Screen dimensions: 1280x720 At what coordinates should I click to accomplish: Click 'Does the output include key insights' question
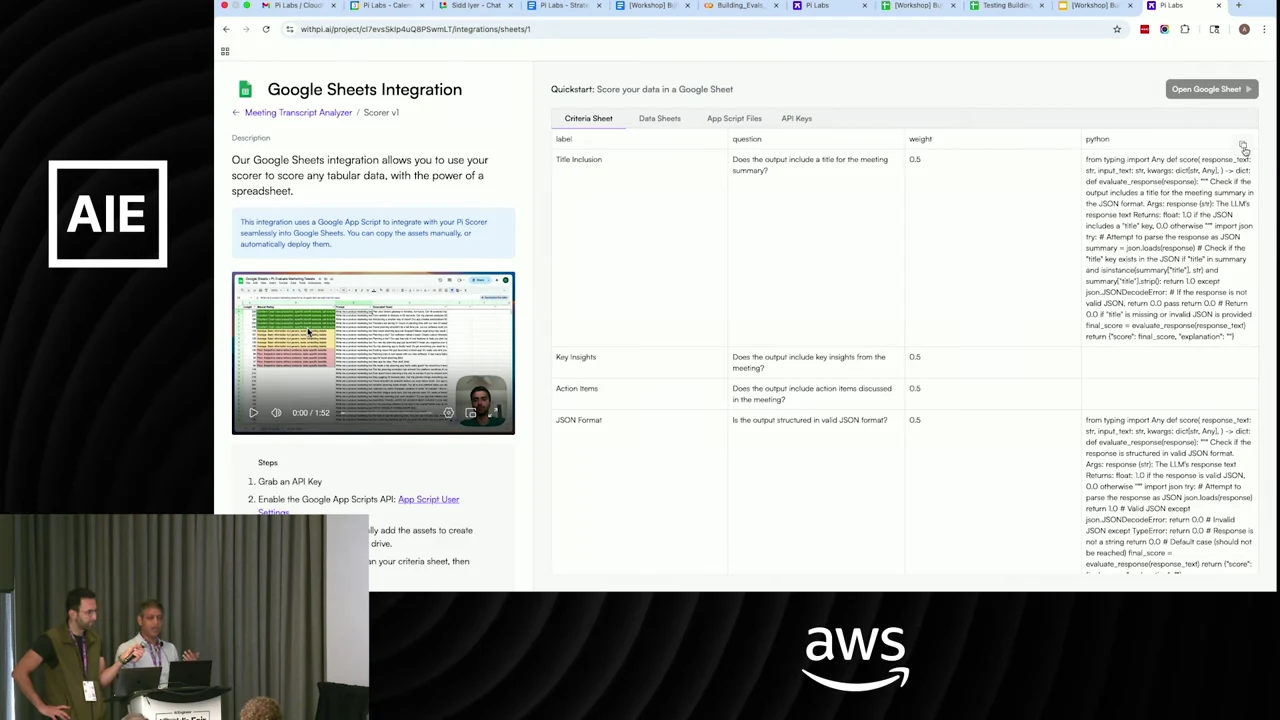click(808, 362)
